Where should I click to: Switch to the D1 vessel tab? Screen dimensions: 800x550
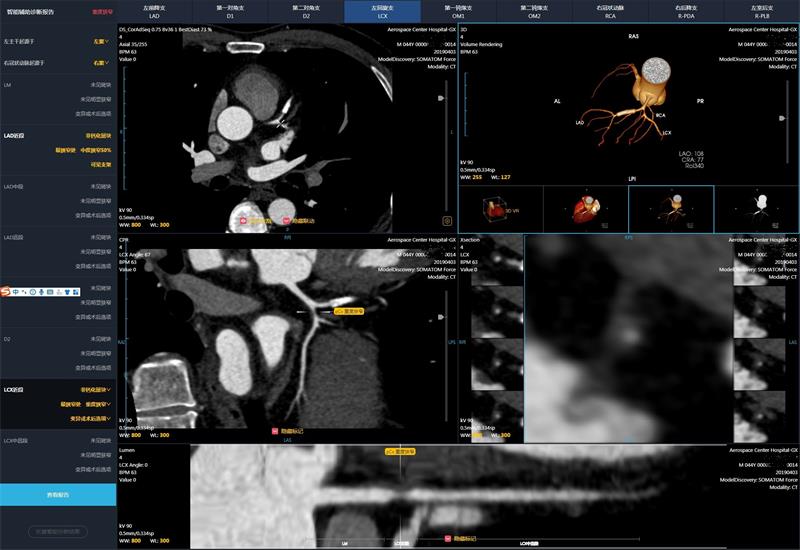coord(230,11)
